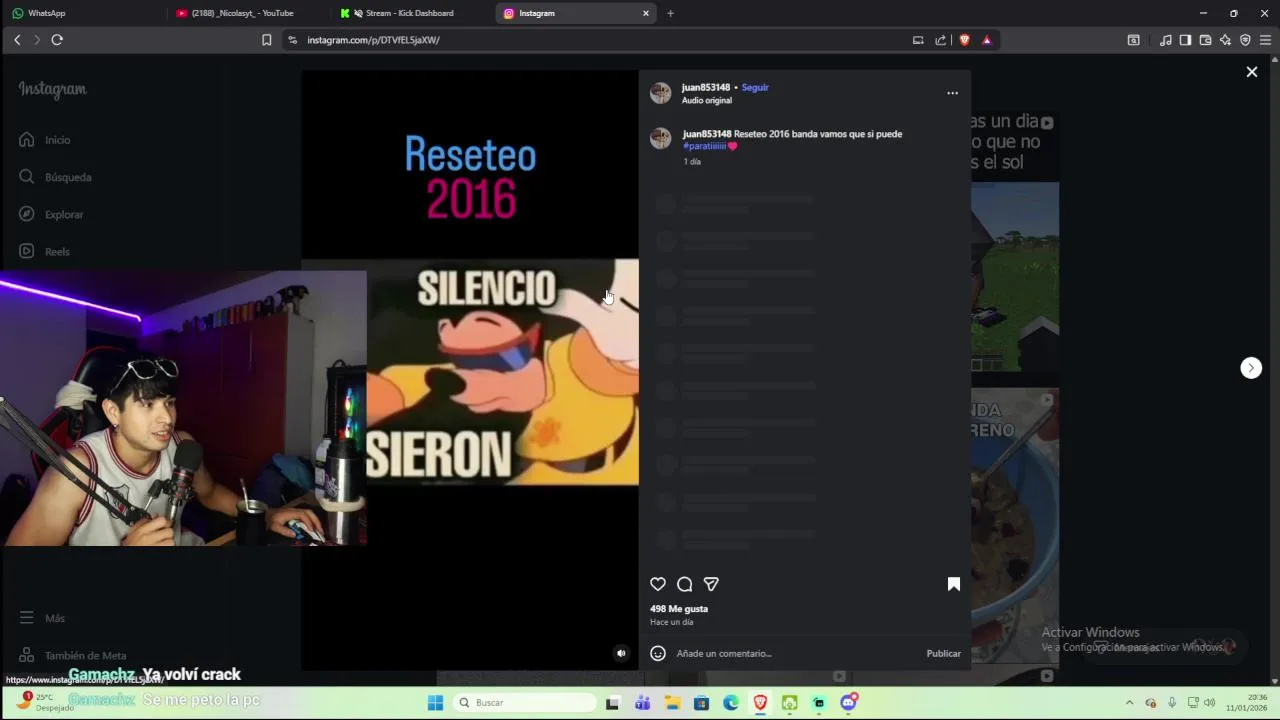Open the Brave Shields lion icon
1280x720 pixels.
tap(964, 40)
